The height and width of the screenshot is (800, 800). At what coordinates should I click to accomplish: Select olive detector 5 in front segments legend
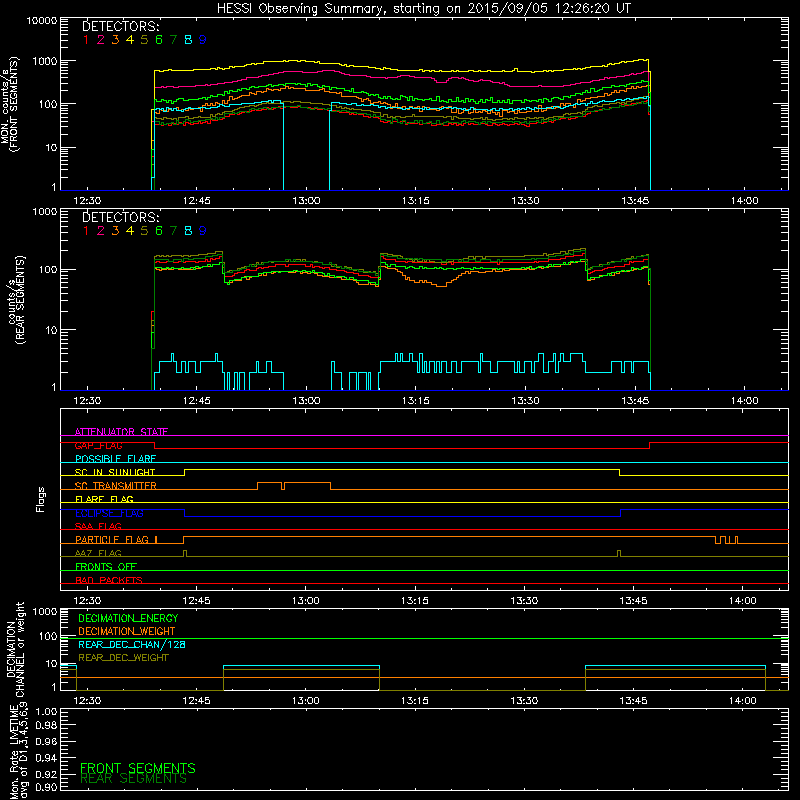(x=144, y=39)
